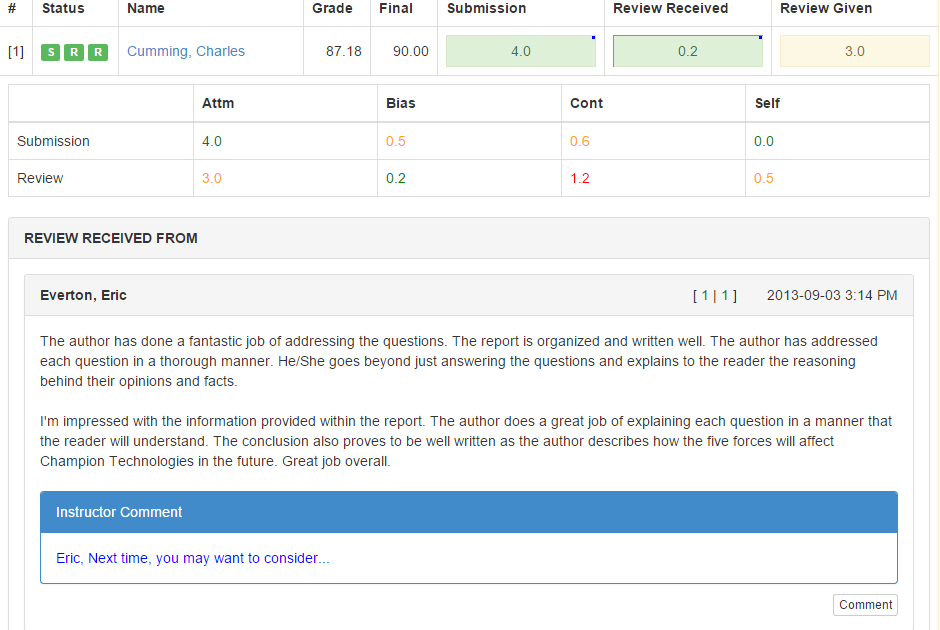Click the R badge next to S badge
The height and width of the screenshot is (630, 940).
74,52
